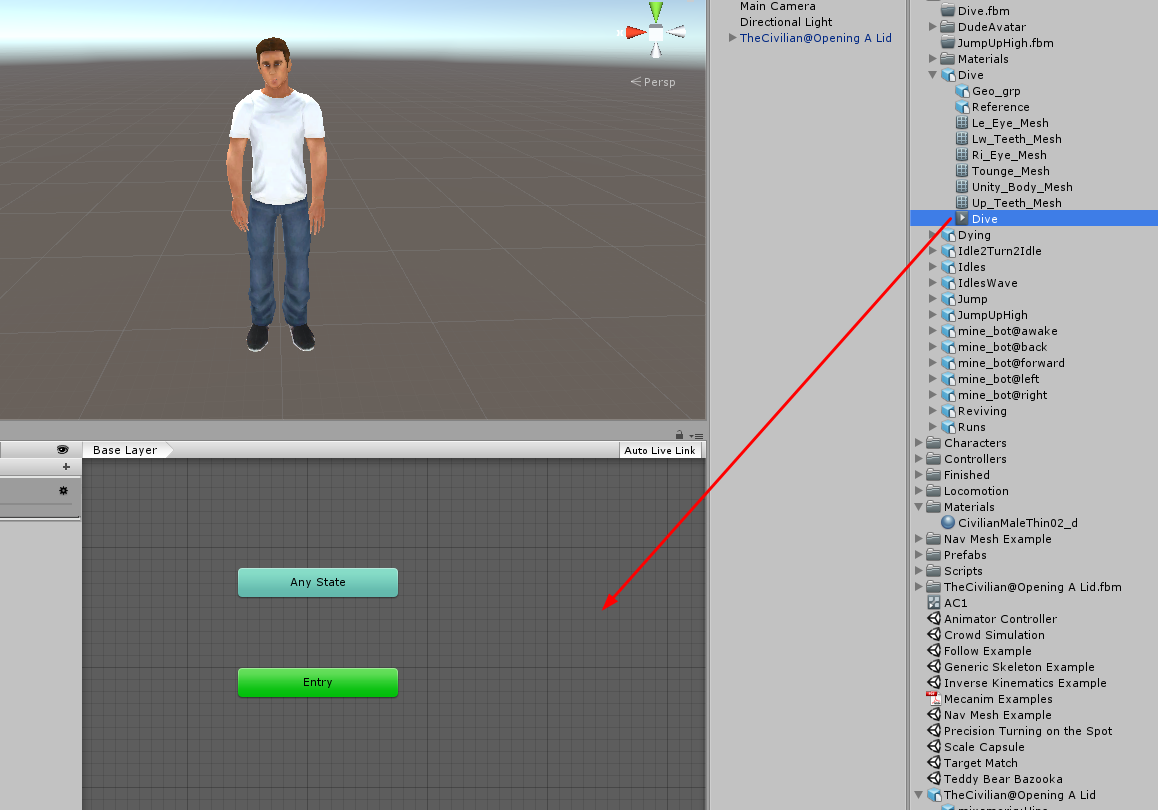Image resolution: width=1158 pixels, height=810 pixels.
Task: Collapse the Dive model hierarchy
Action: tap(932, 74)
